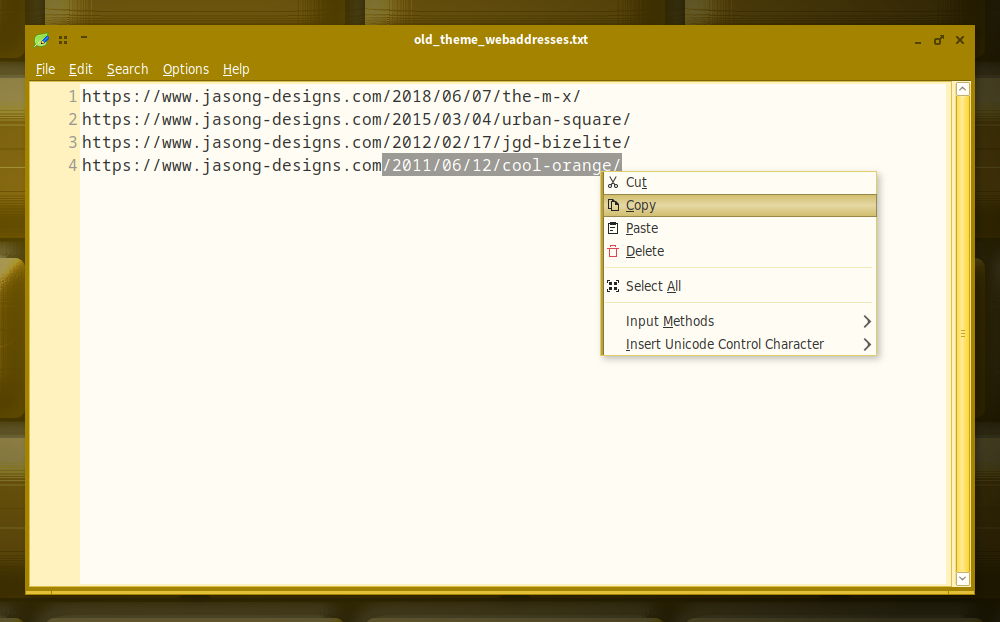Minimize the editor window
The height and width of the screenshot is (622, 1000).
[918, 41]
